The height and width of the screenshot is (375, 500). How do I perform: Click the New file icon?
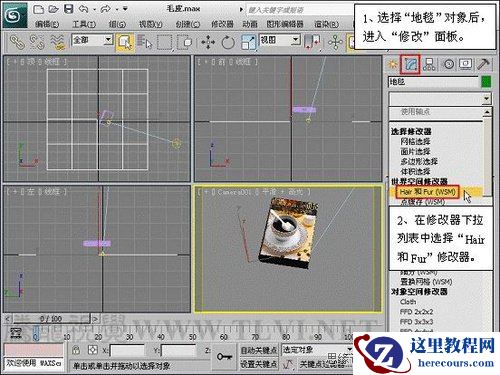point(39,9)
